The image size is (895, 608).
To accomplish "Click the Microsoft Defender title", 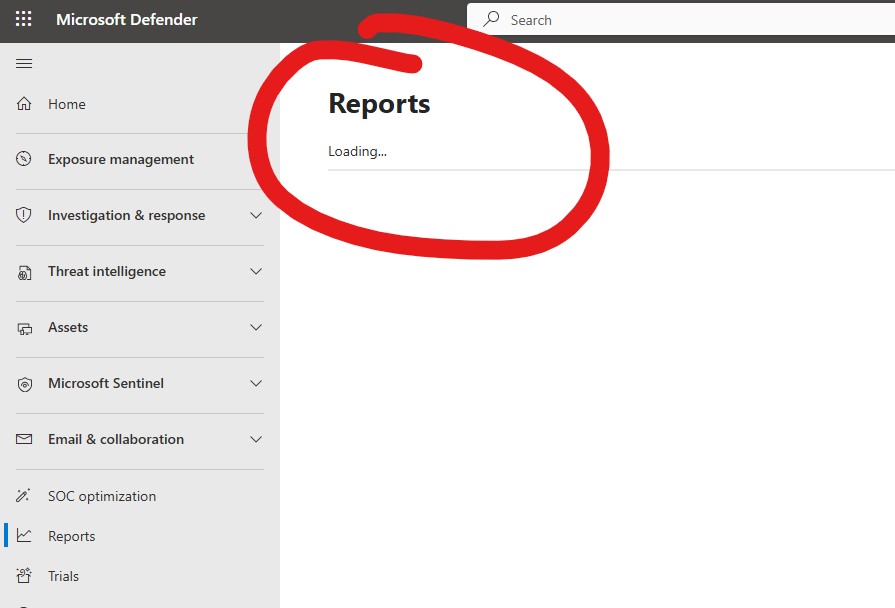I will [127, 19].
